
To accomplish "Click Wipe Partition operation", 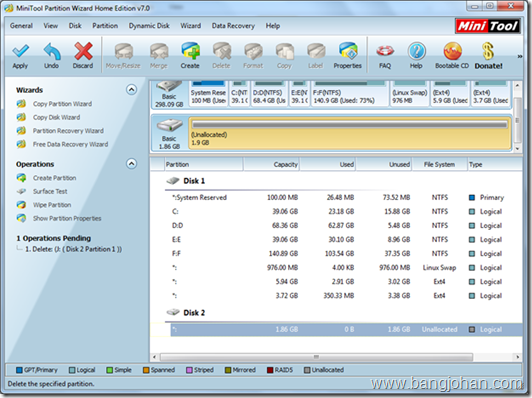I will (x=52, y=205).
